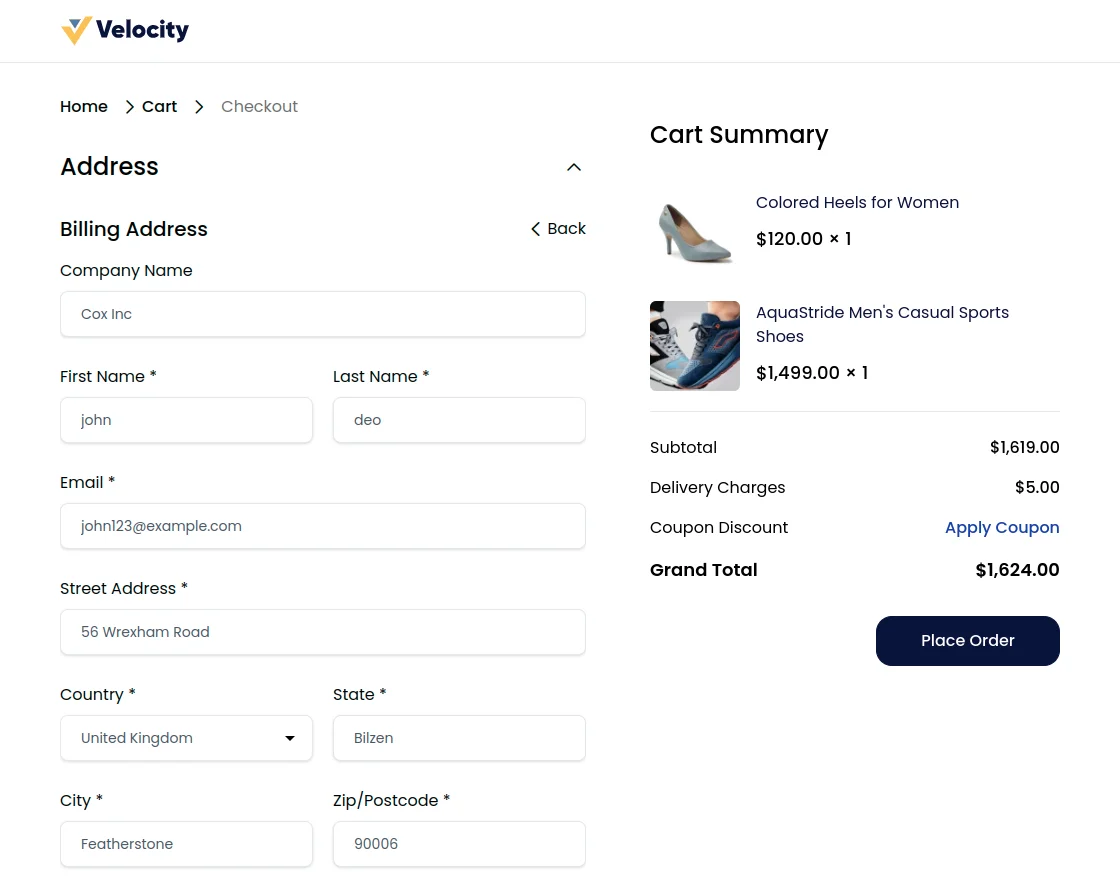Image resolution: width=1120 pixels, height=880 pixels.
Task: Open the Apply Coupon link
Action: [x=1002, y=527]
